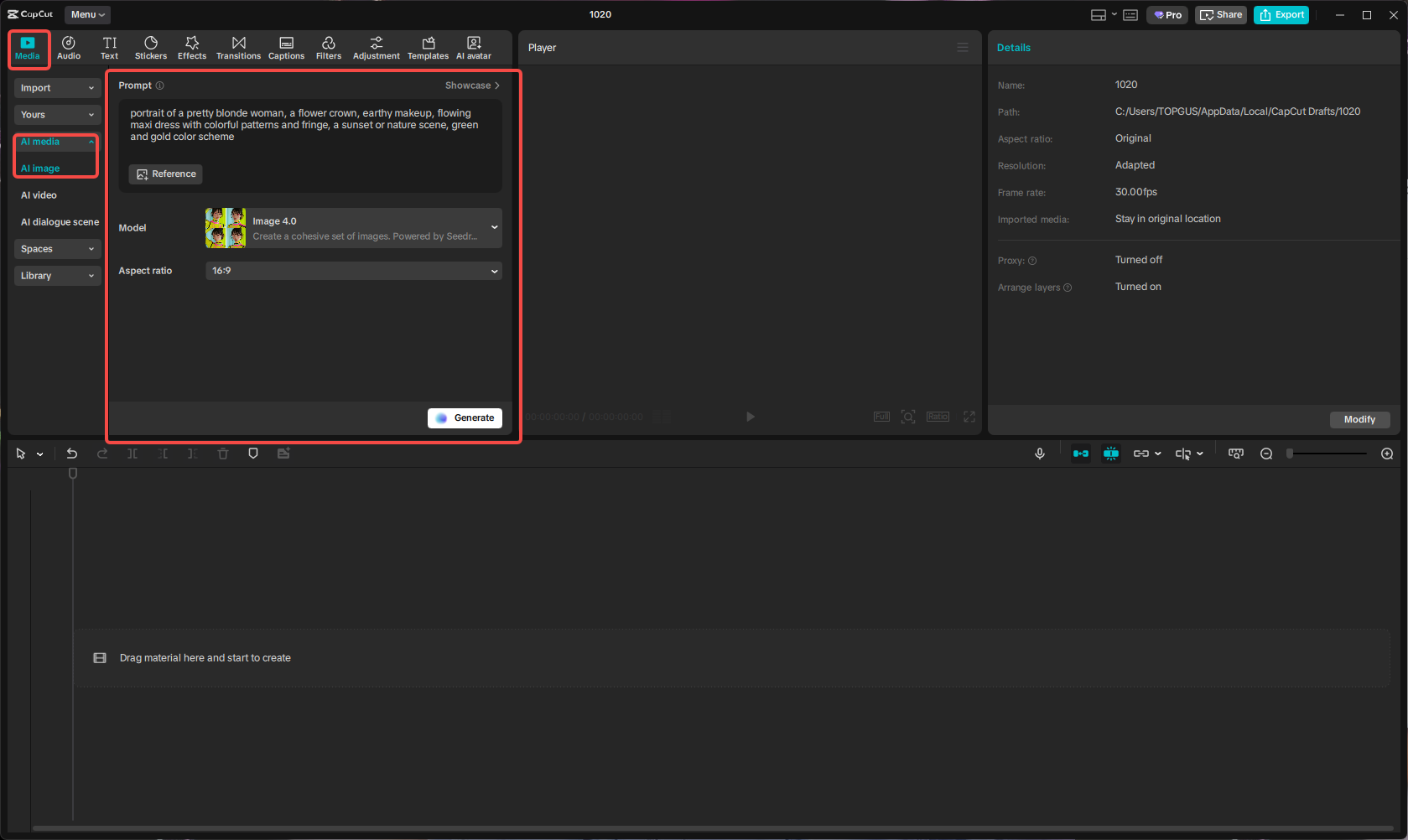Screen dimensions: 1408x840
Task: Toggle auto snapping
Action: tap(1111, 454)
